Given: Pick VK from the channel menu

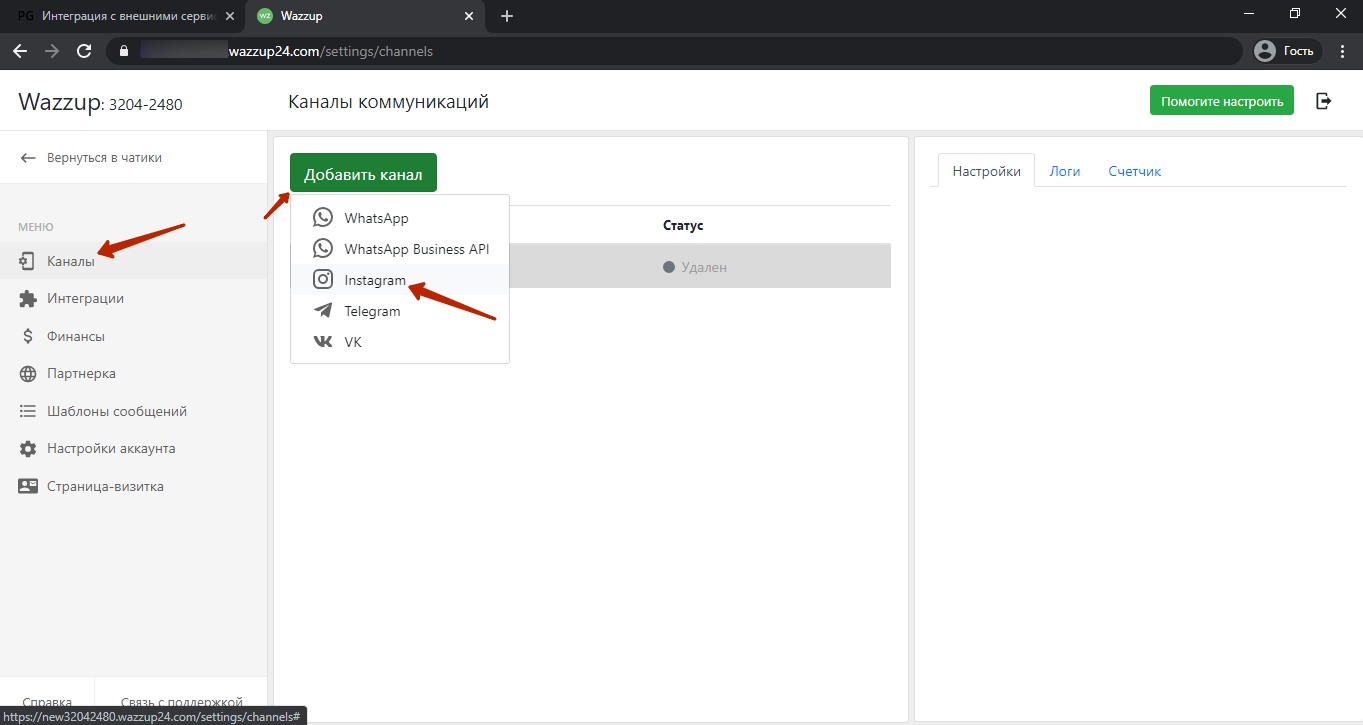Looking at the screenshot, I should (400, 342).
